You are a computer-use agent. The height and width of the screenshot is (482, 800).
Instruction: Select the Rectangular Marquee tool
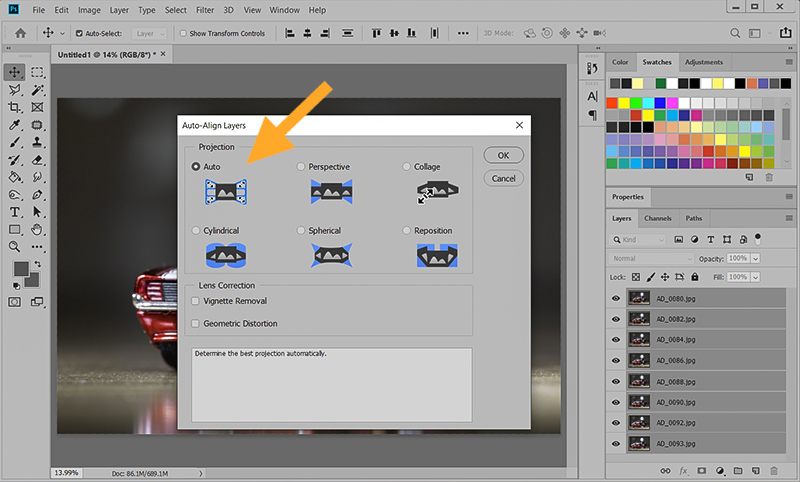click(38, 72)
